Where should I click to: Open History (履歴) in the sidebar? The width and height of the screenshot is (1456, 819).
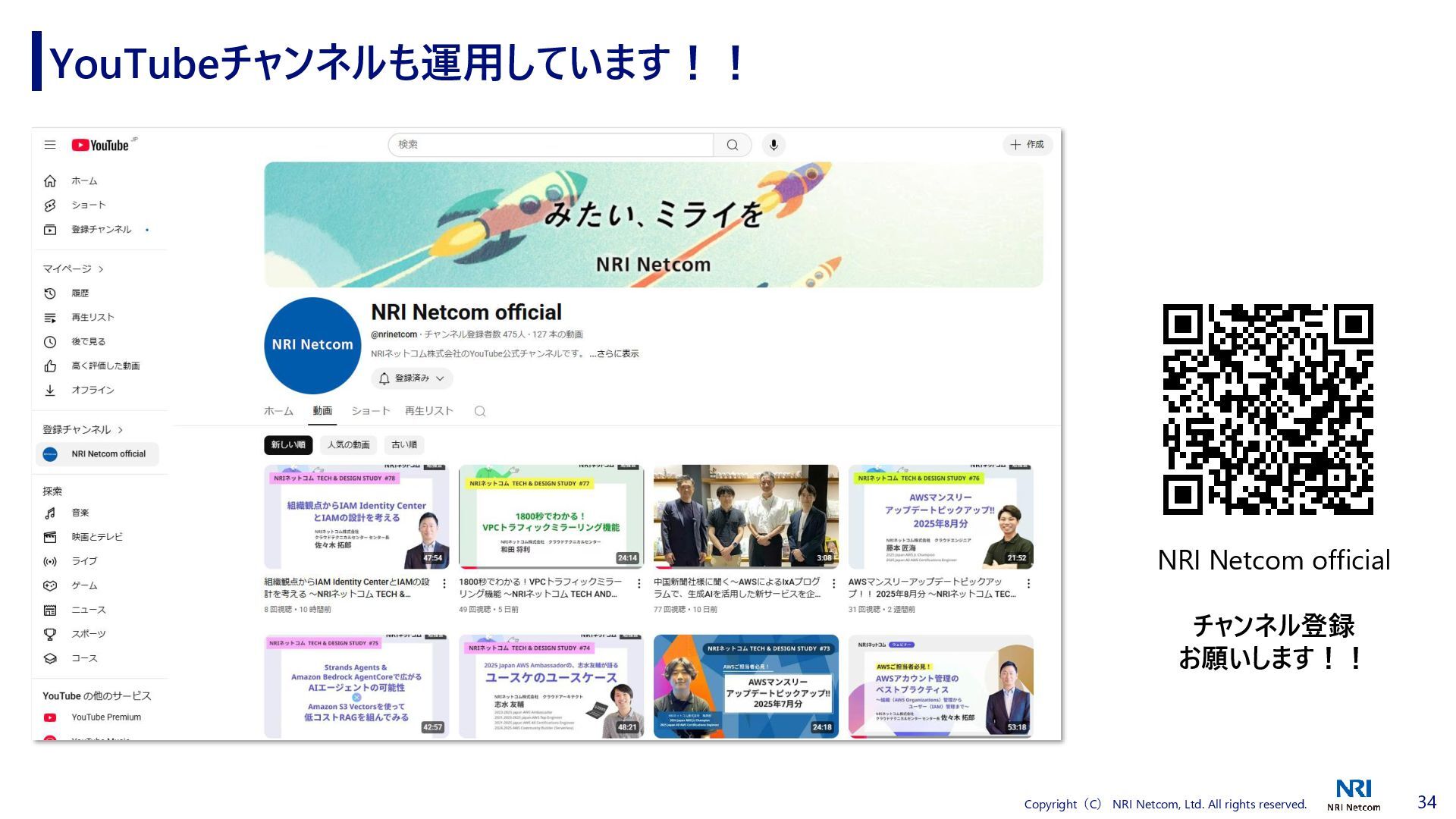pyautogui.click(x=80, y=293)
